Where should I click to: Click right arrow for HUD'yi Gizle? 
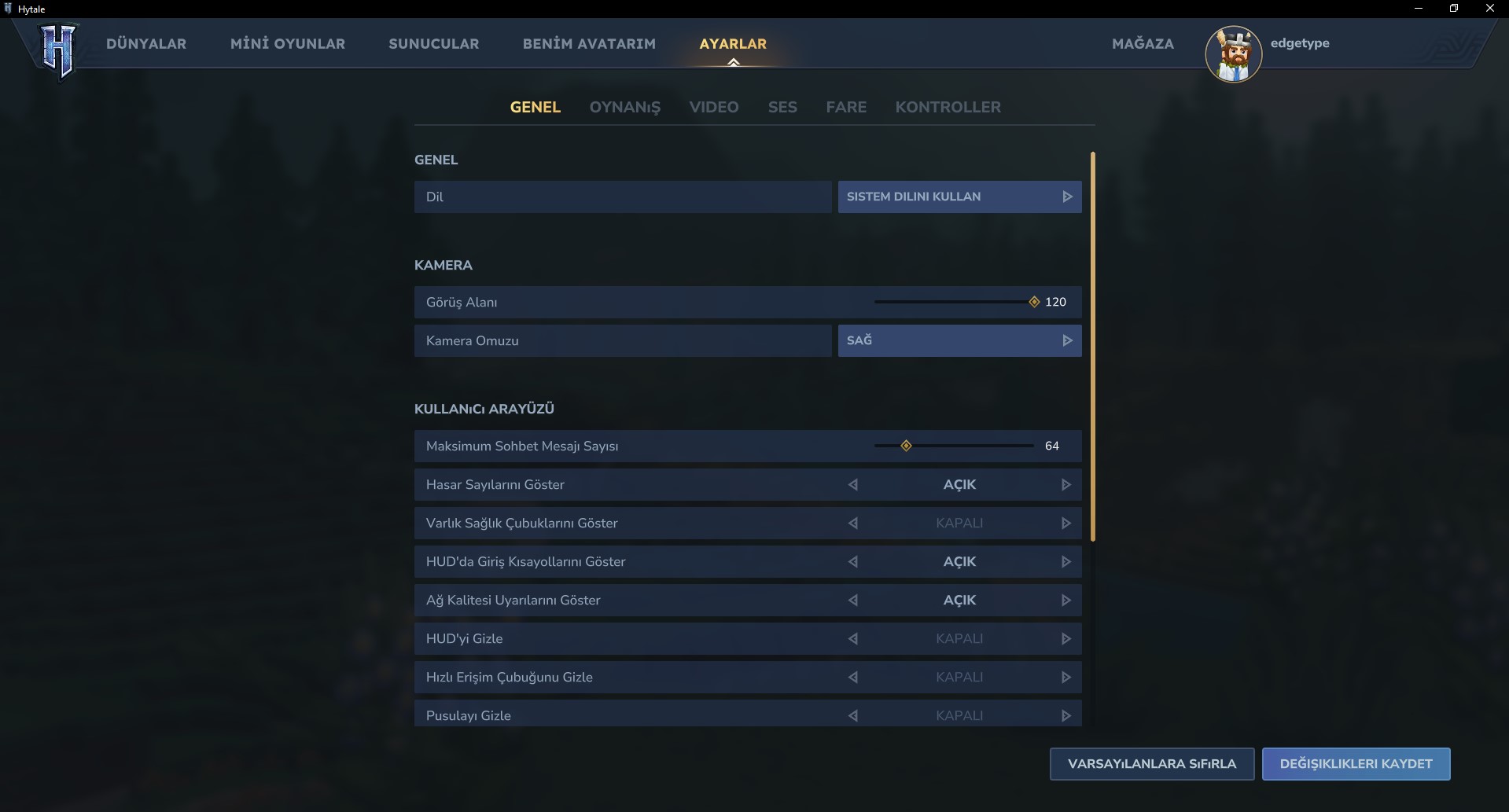pos(1066,639)
